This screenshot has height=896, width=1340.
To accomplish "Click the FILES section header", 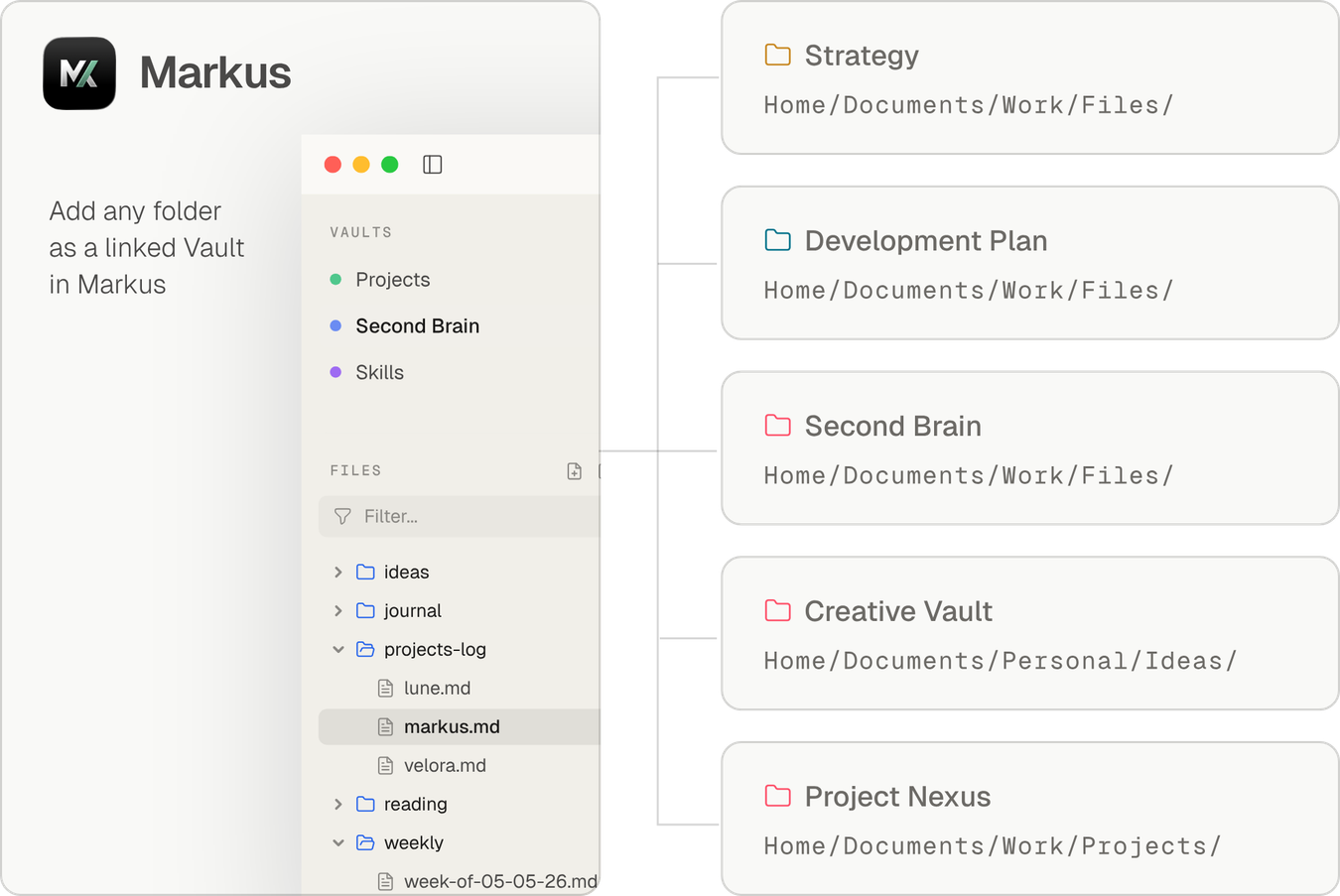I will click(355, 470).
